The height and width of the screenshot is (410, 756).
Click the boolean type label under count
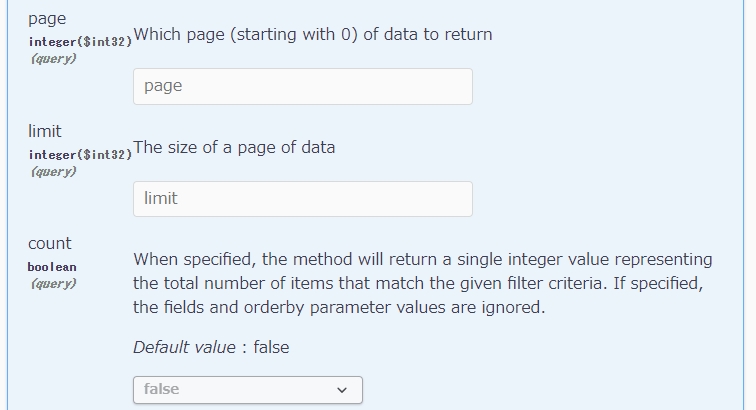(52, 267)
